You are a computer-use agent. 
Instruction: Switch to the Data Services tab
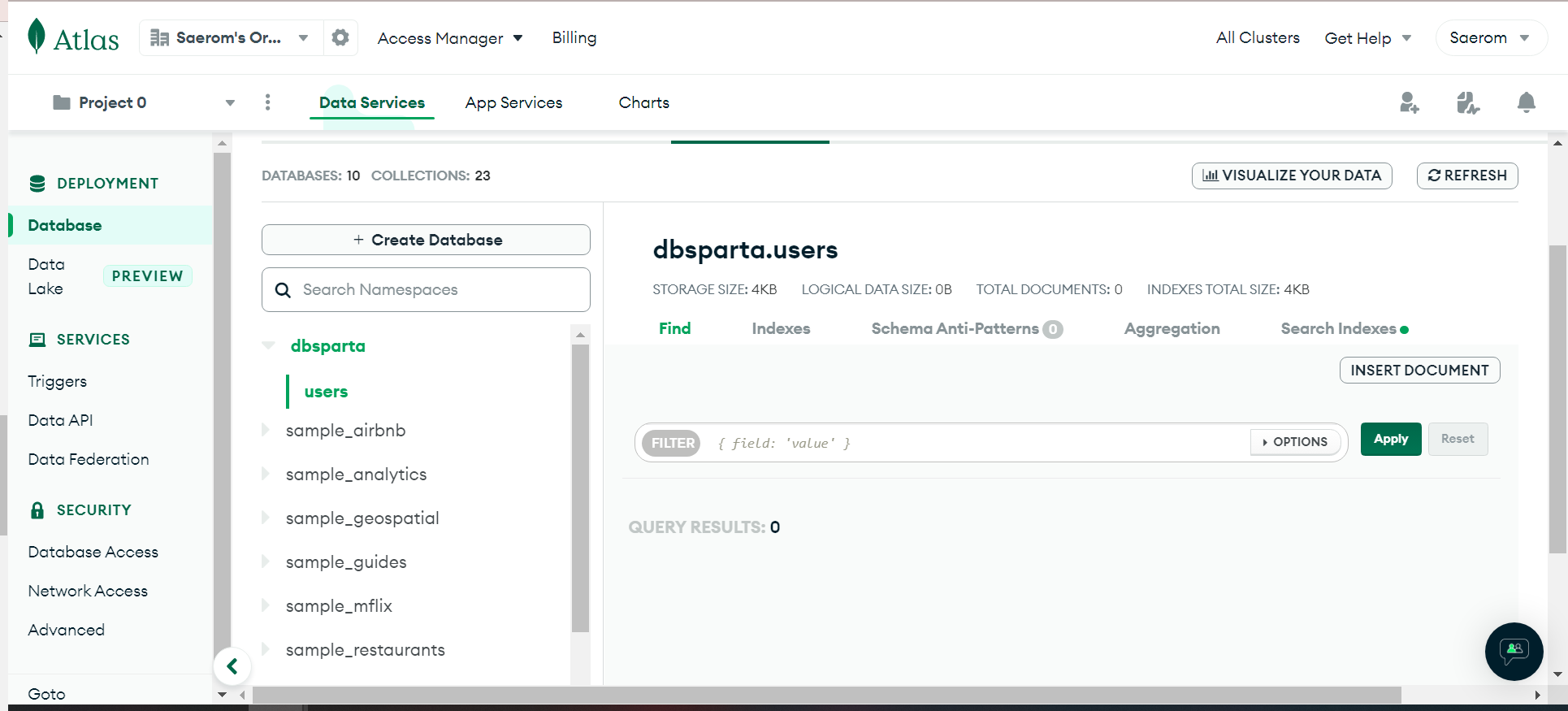[x=372, y=102]
